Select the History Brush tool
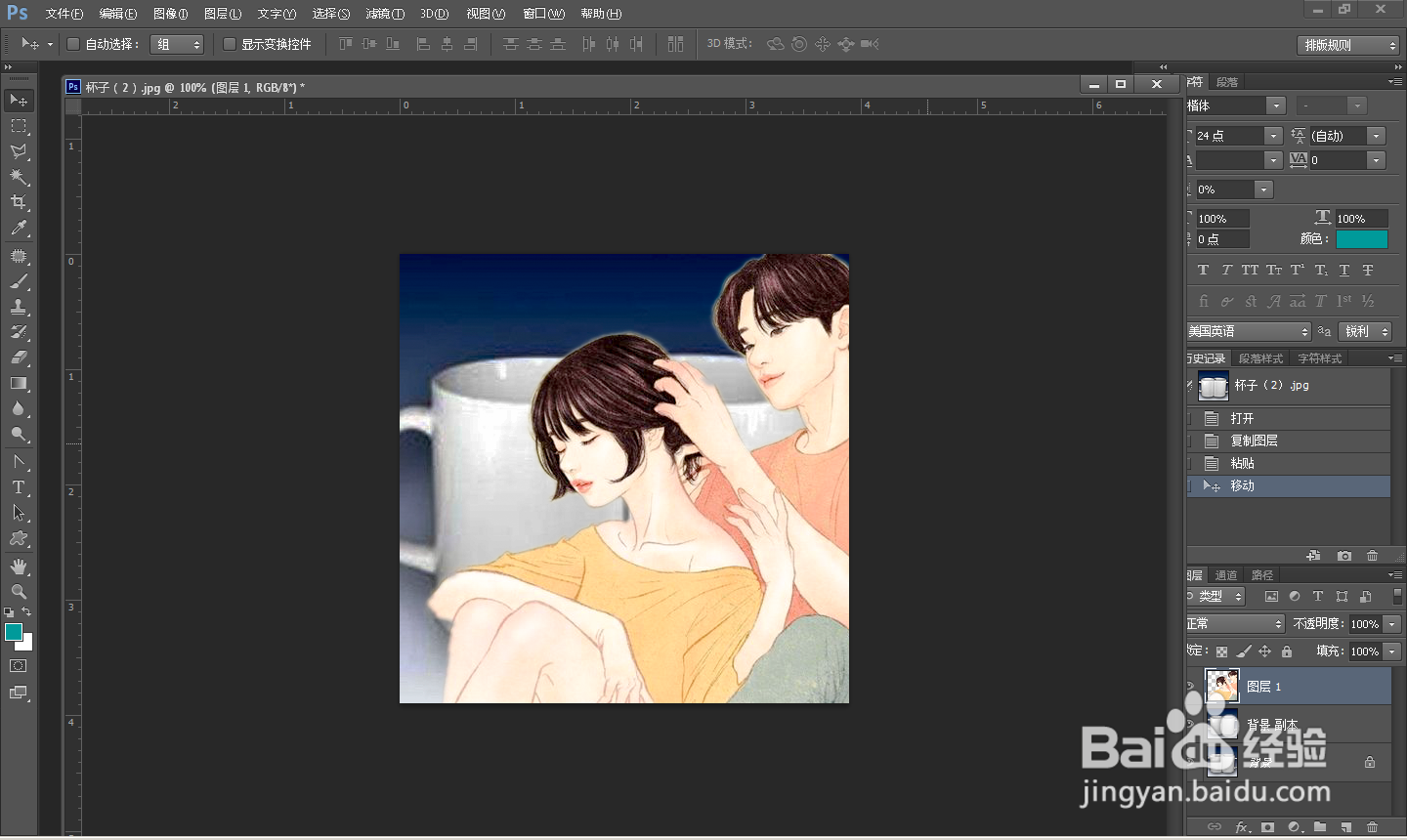 [x=19, y=332]
